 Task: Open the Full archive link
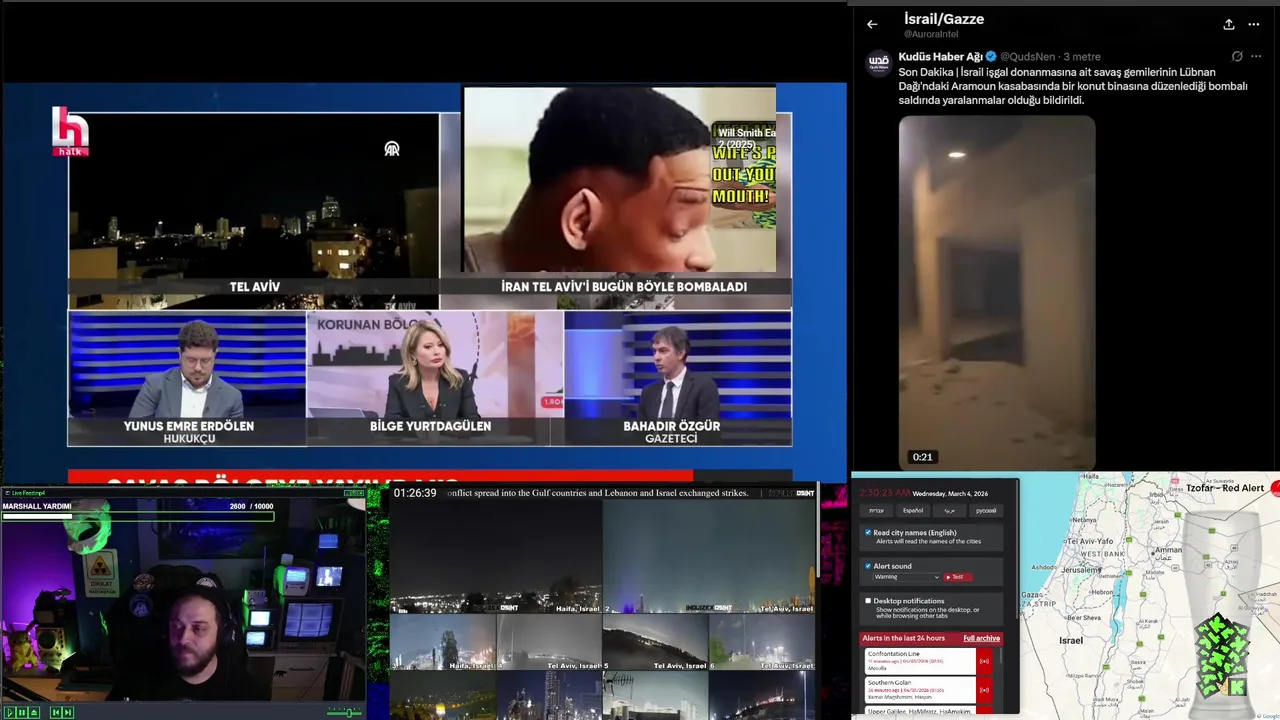pyautogui.click(x=981, y=638)
